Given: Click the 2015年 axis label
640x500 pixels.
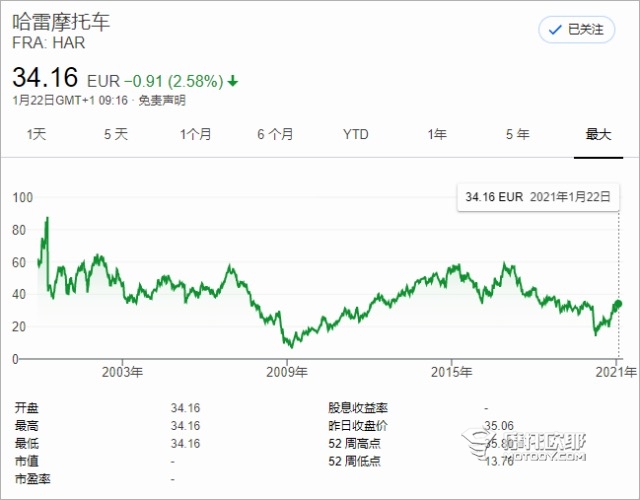Looking at the screenshot, I should [x=451, y=372].
